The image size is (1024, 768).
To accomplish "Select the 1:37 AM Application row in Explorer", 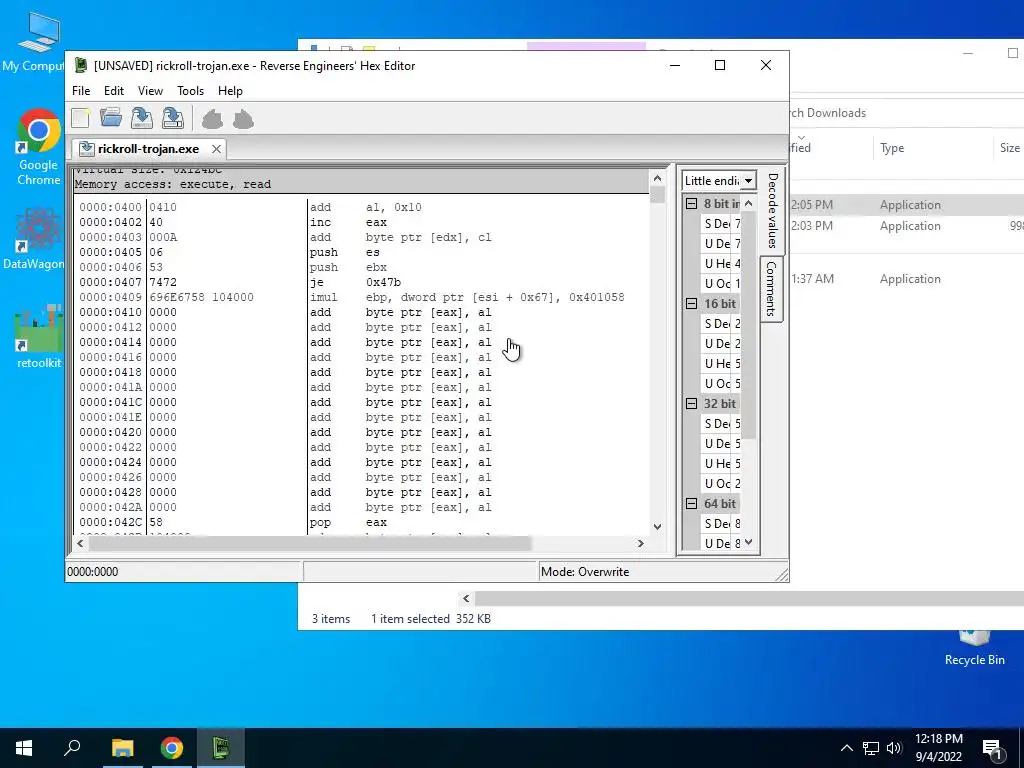I will pyautogui.click(x=906, y=279).
